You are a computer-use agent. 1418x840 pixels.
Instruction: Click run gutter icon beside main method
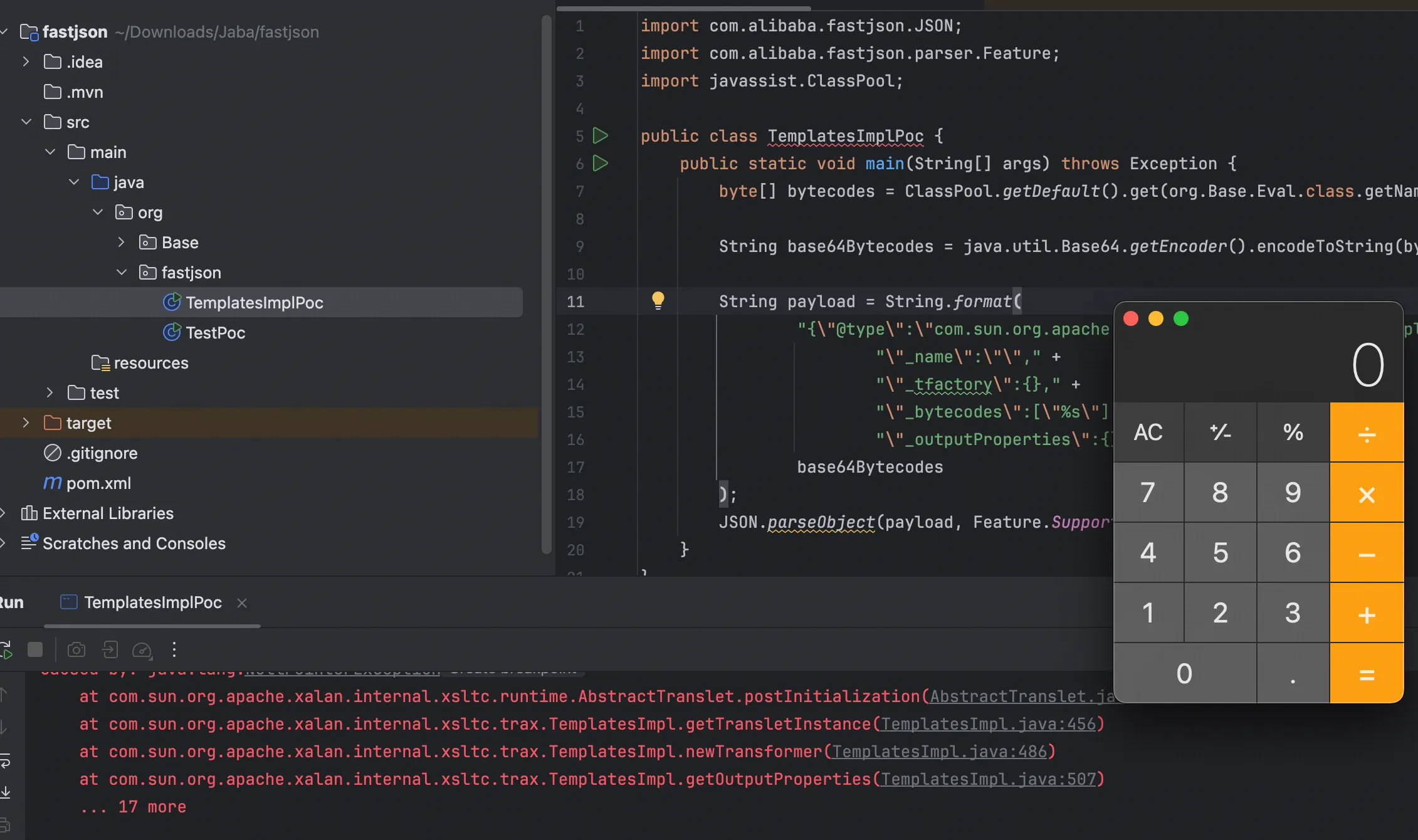[x=600, y=164]
